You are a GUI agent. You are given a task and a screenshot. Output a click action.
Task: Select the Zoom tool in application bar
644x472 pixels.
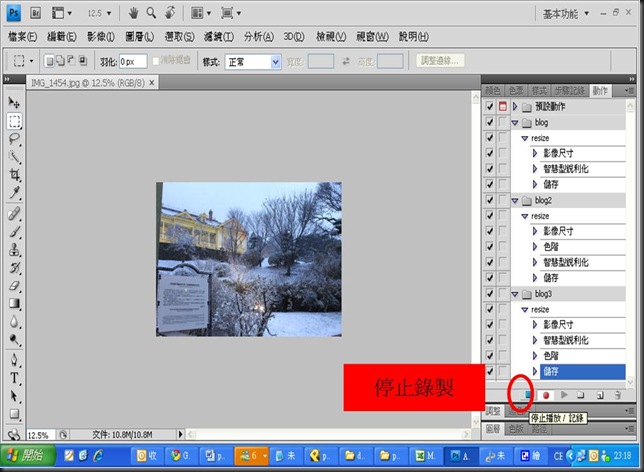pos(151,13)
